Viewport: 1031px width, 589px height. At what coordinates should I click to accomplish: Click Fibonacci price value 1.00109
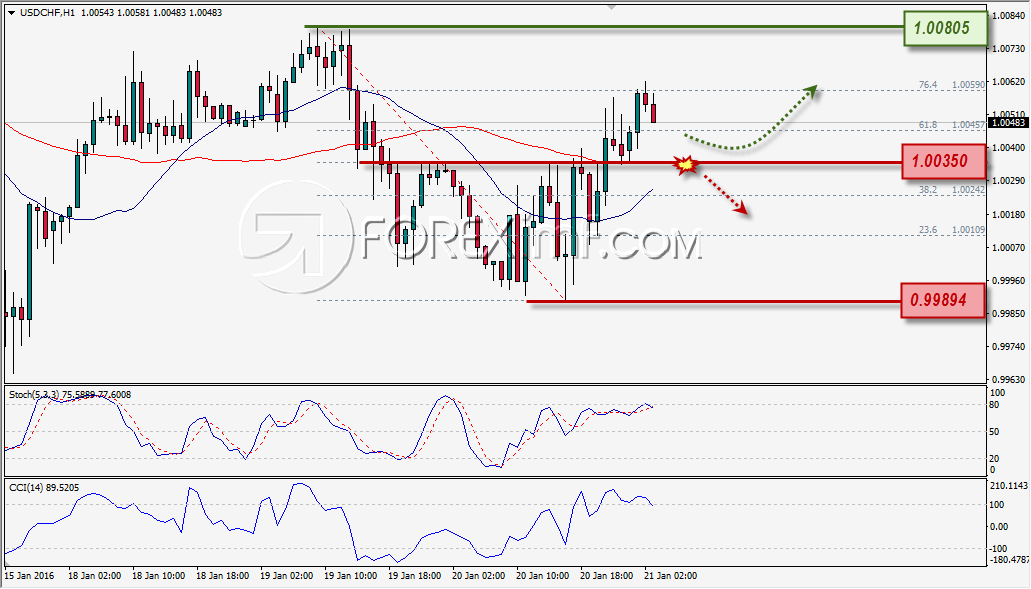[x=969, y=230]
